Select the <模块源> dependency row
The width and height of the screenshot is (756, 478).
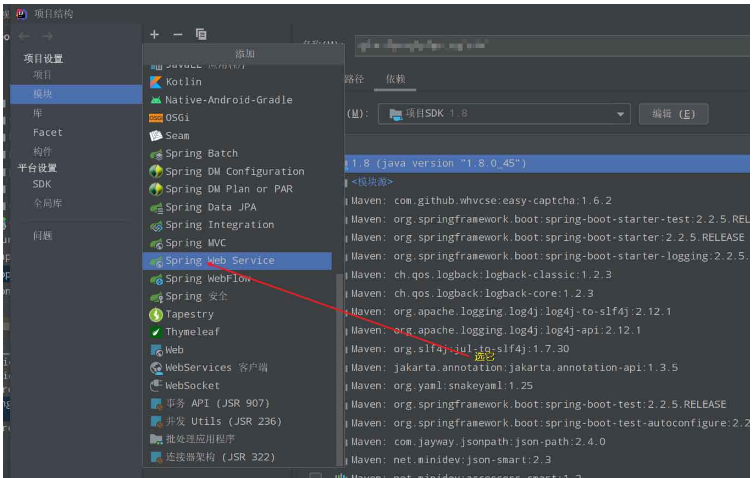[547, 182]
